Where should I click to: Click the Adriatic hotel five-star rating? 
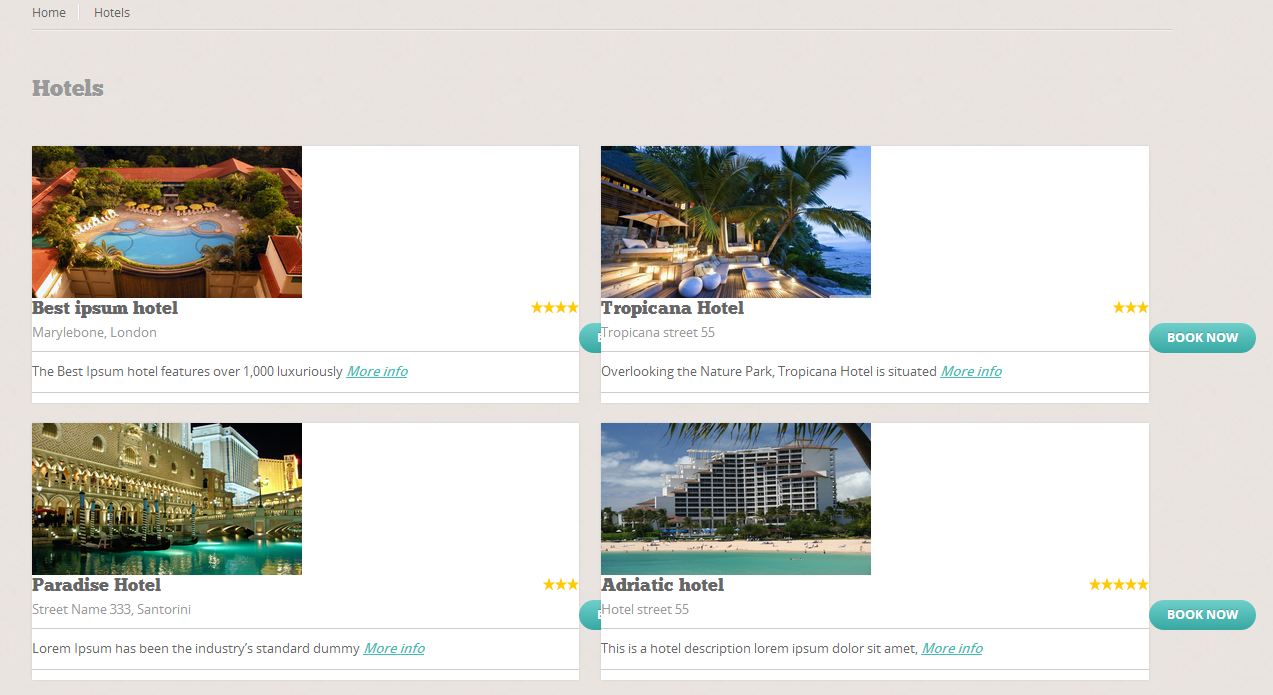[x=1119, y=585]
